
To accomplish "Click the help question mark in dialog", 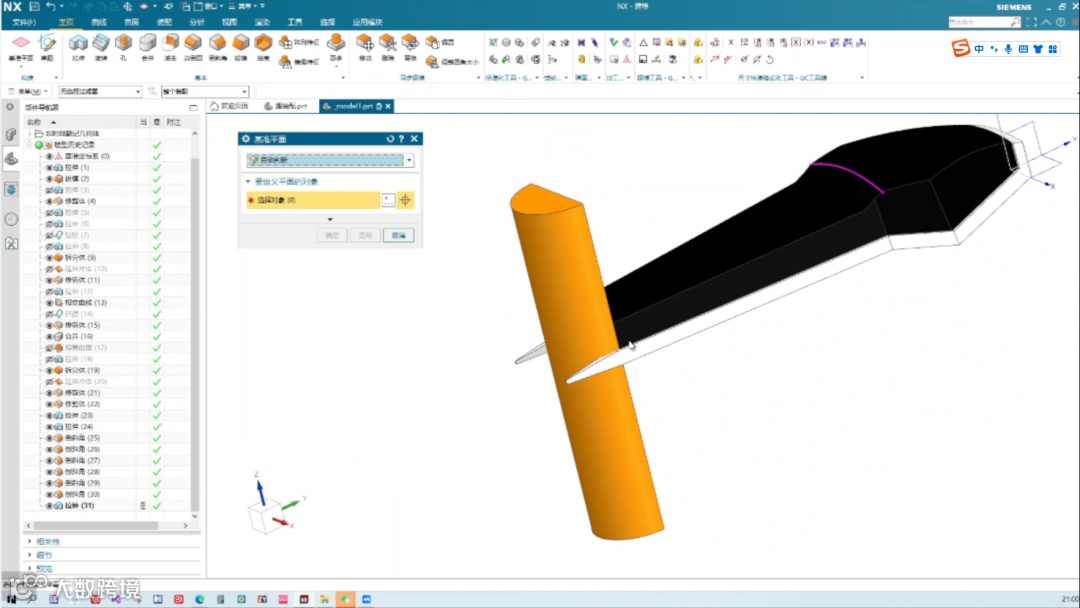I will pyautogui.click(x=402, y=139).
